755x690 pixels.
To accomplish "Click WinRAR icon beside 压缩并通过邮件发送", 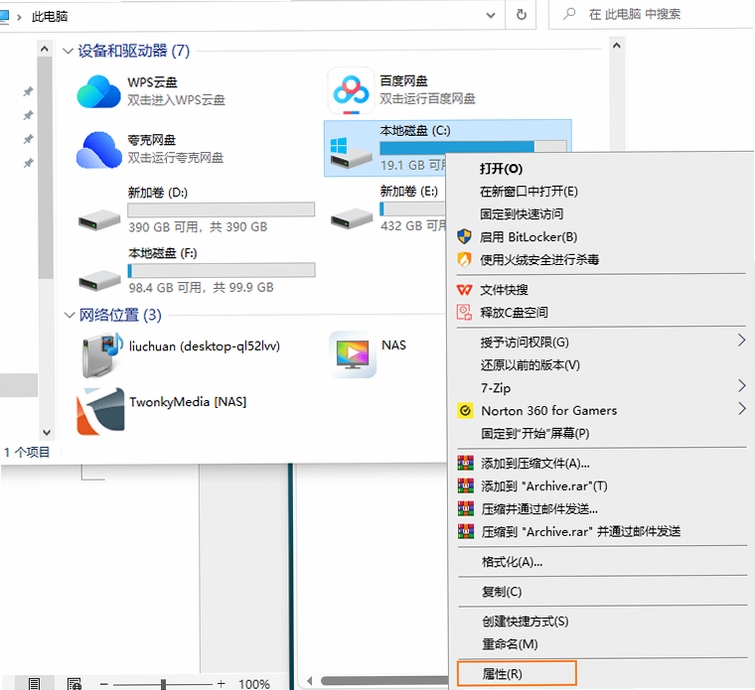I will [x=465, y=508].
